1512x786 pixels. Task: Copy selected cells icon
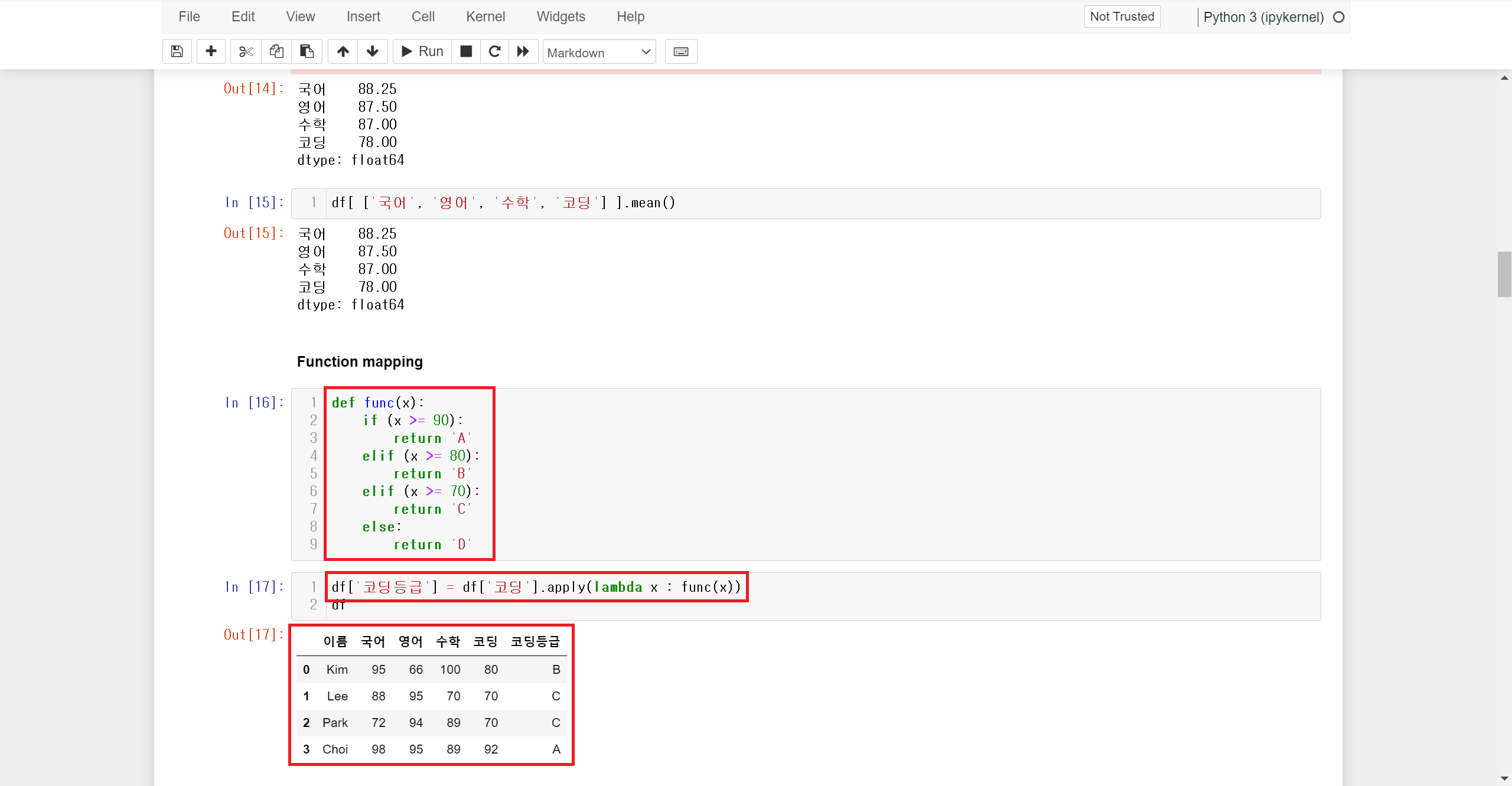276,51
